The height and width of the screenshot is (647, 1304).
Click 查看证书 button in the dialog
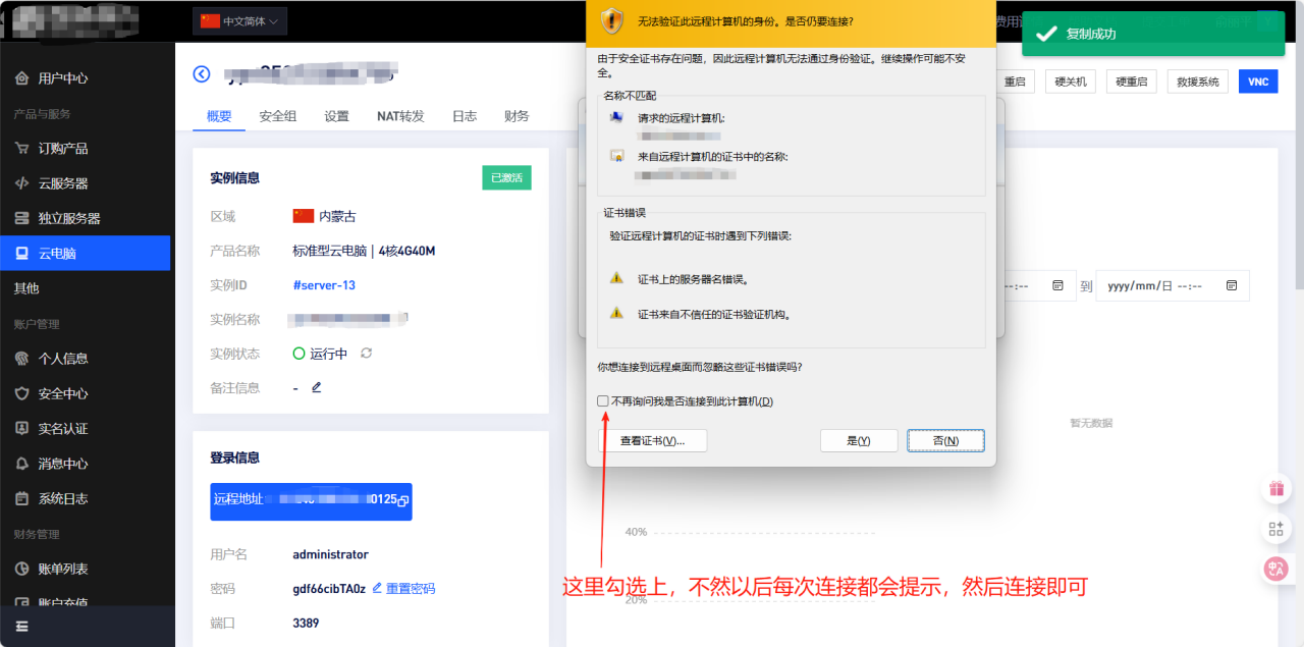[652, 441]
